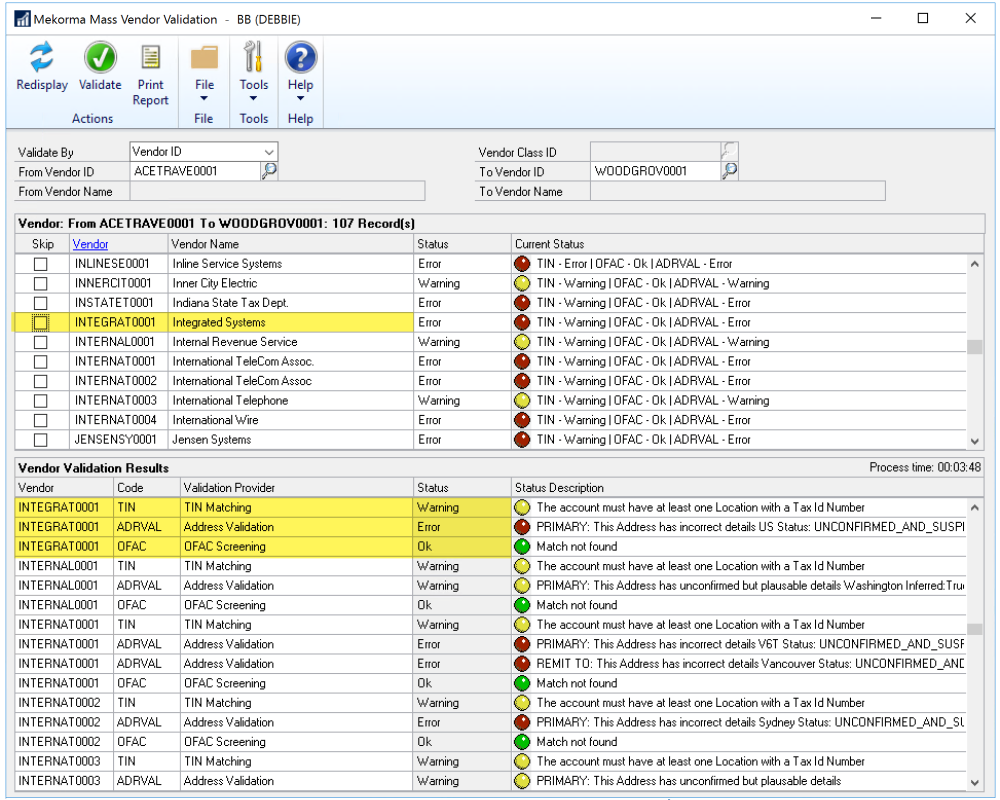Click in the From Vendor ID field
Screen dimensions: 1000x800
pyautogui.click(x=194, y=171)
